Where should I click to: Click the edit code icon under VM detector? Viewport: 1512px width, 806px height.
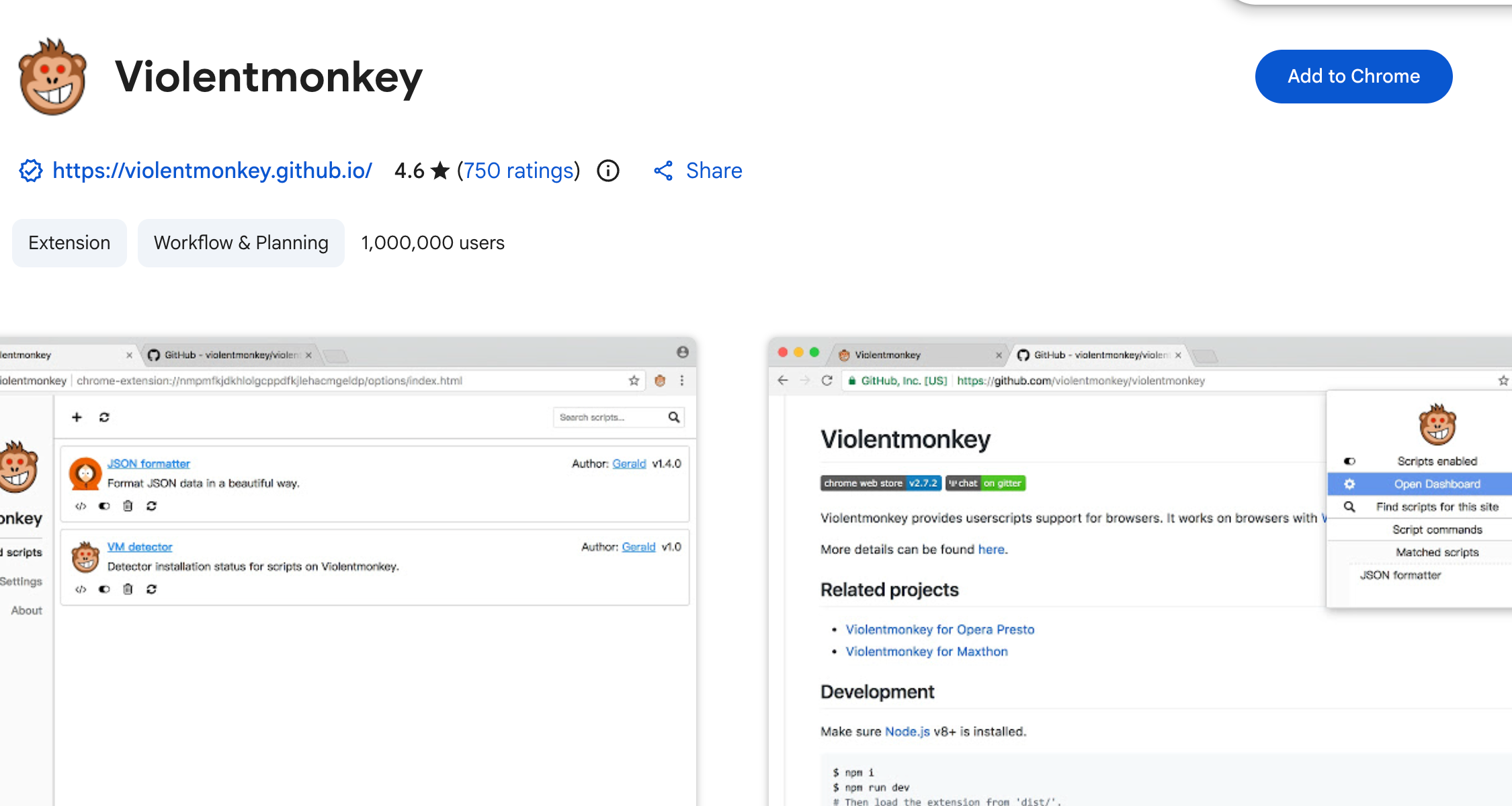(81, 589)
